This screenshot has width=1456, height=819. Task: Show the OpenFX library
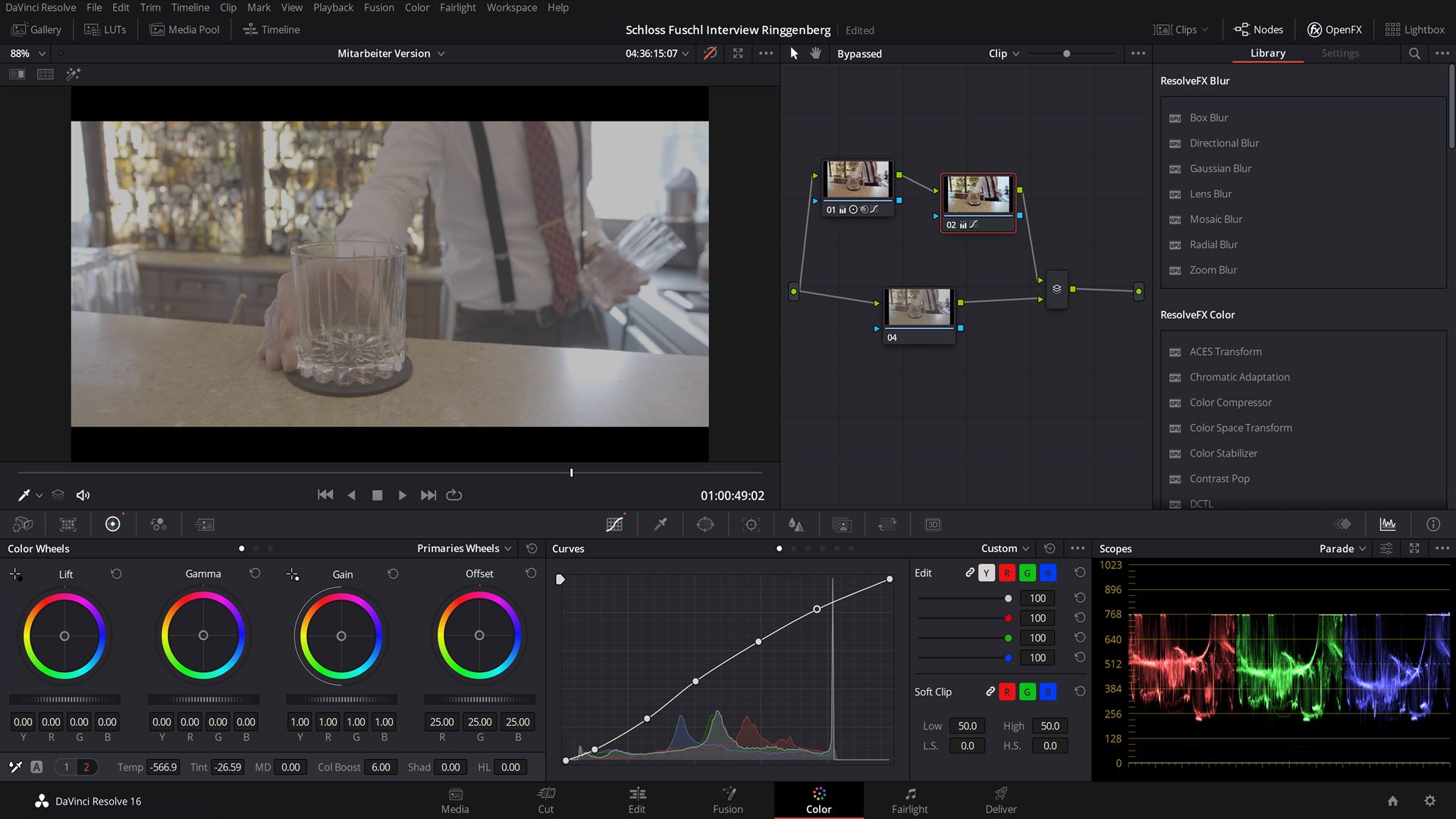[x=1334, y=30]
